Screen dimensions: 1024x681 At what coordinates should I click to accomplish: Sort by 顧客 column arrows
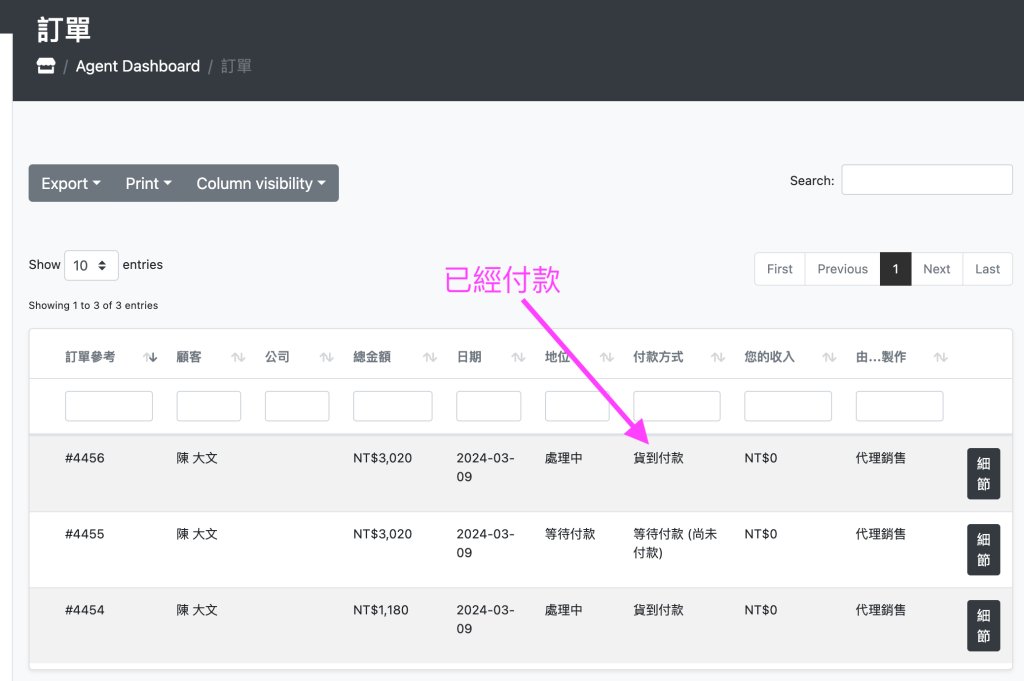click(238, 357)
